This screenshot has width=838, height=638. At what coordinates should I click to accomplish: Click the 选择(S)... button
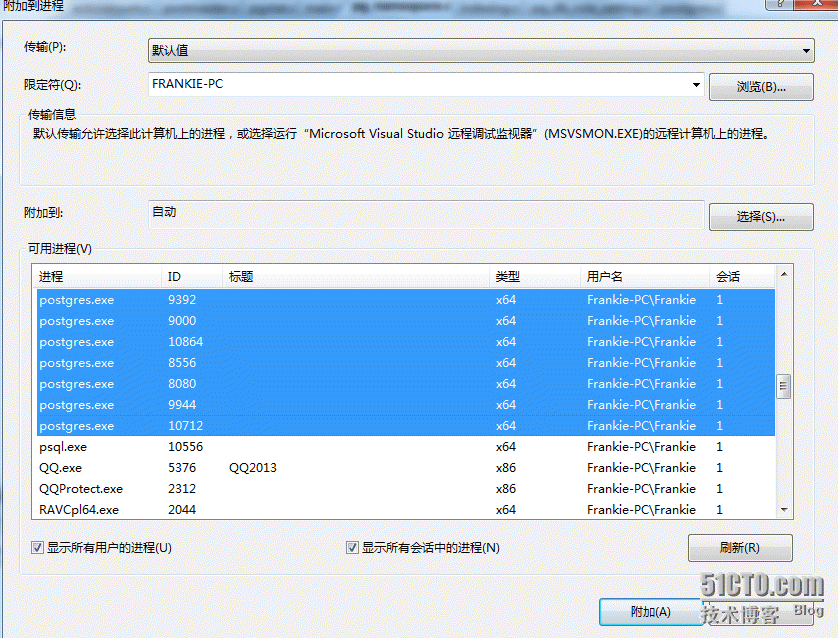click(x=761, y=216)
